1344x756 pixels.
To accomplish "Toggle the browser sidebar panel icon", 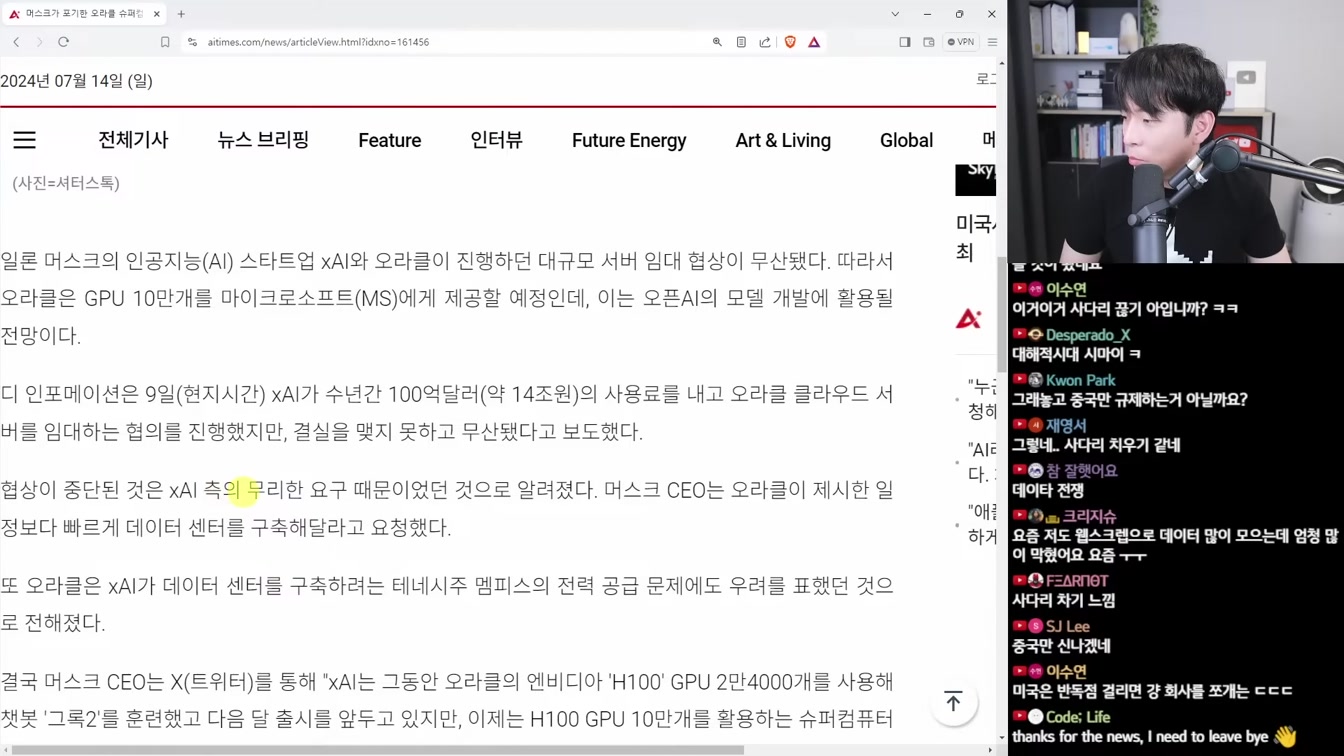I will tap(904, 42).
